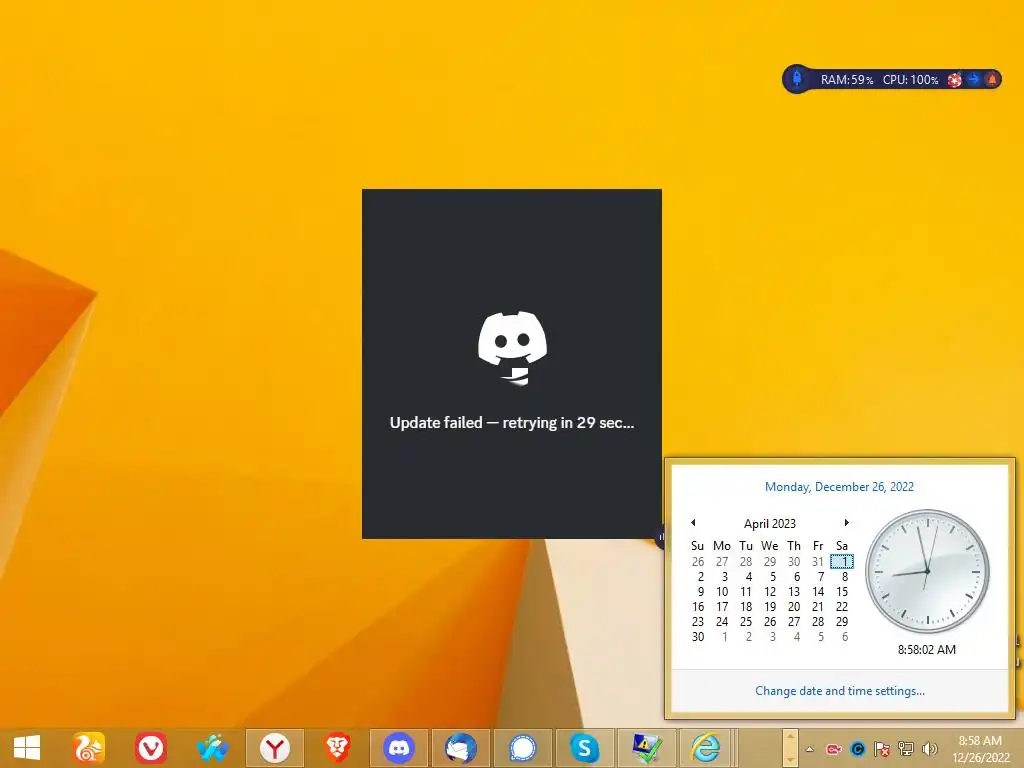The height and width of the screenshot is (768, 1024).
Task: Show hidden system tray icons
Action: tap(810, 749)
